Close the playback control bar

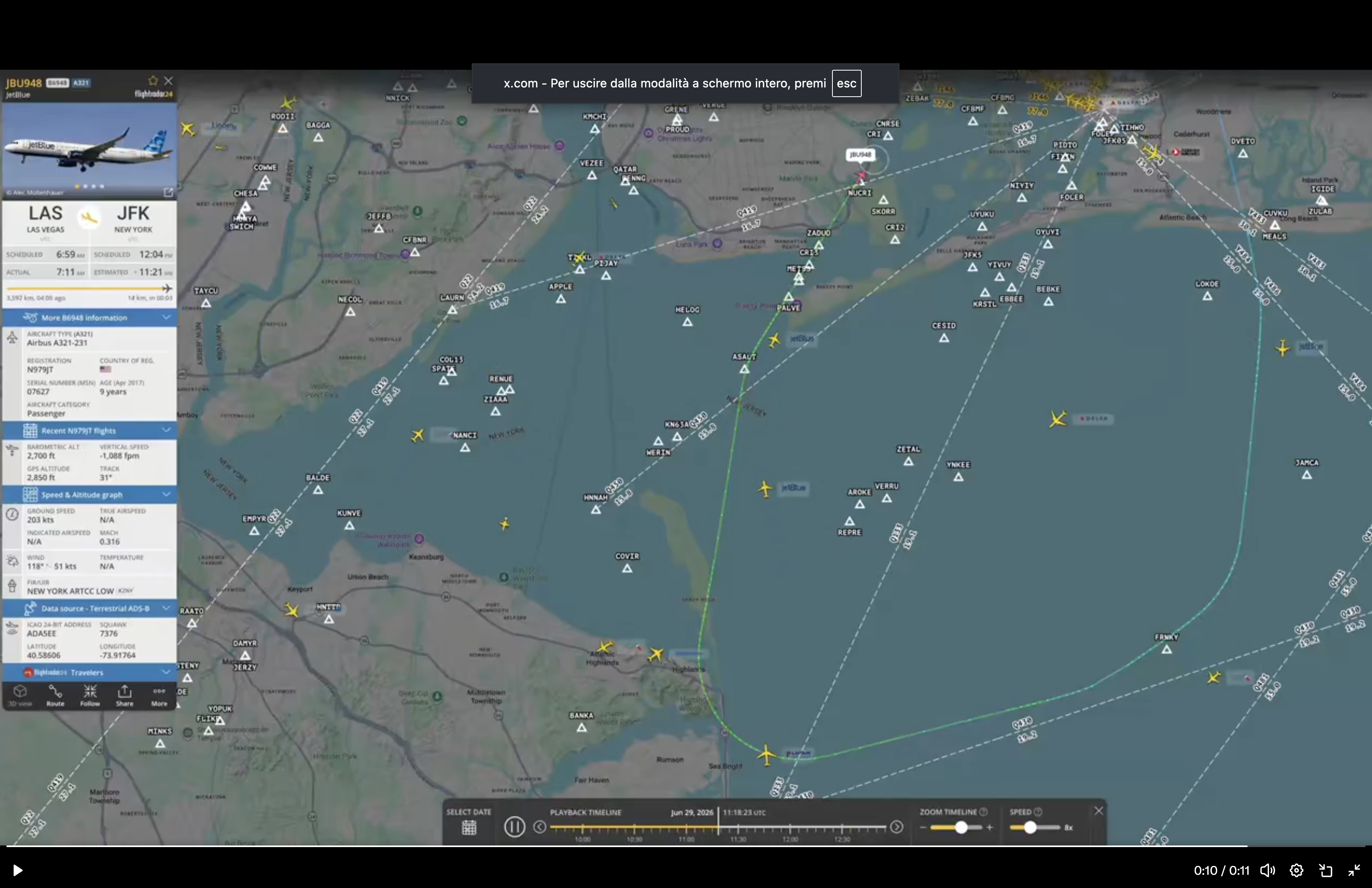point(1099,811)
